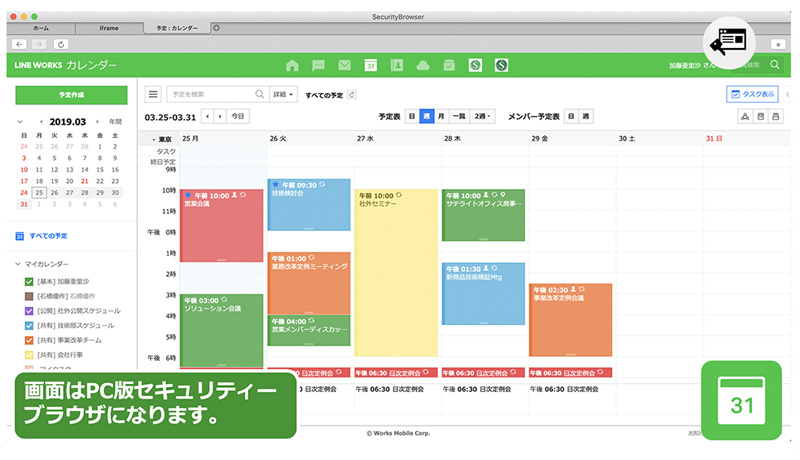
Task: Open a new tab with the plus icon
Action: click(x=216, y=28)
